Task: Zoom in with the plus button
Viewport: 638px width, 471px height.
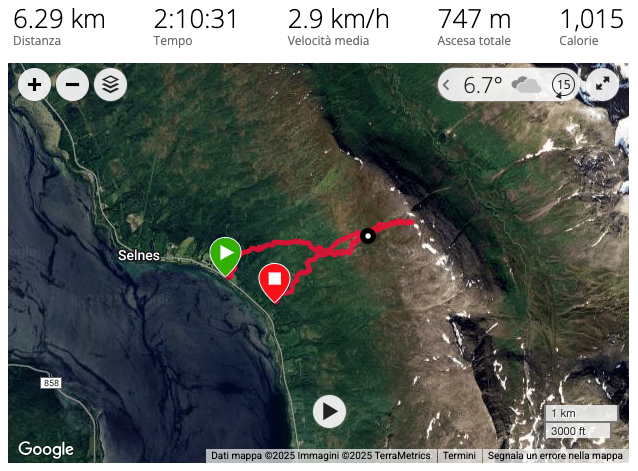Action: click(35, 85)
